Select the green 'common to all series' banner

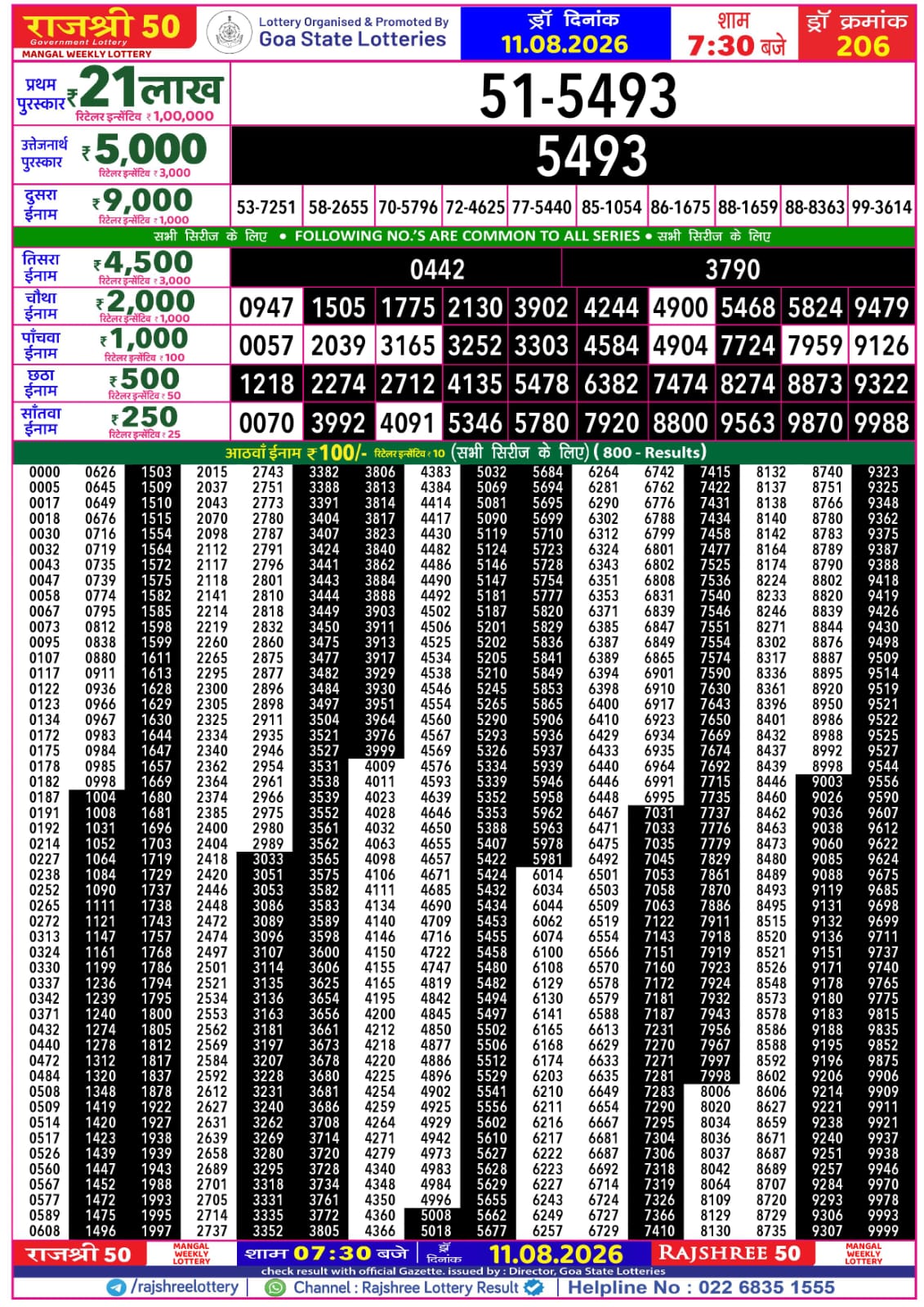point(463,236)
